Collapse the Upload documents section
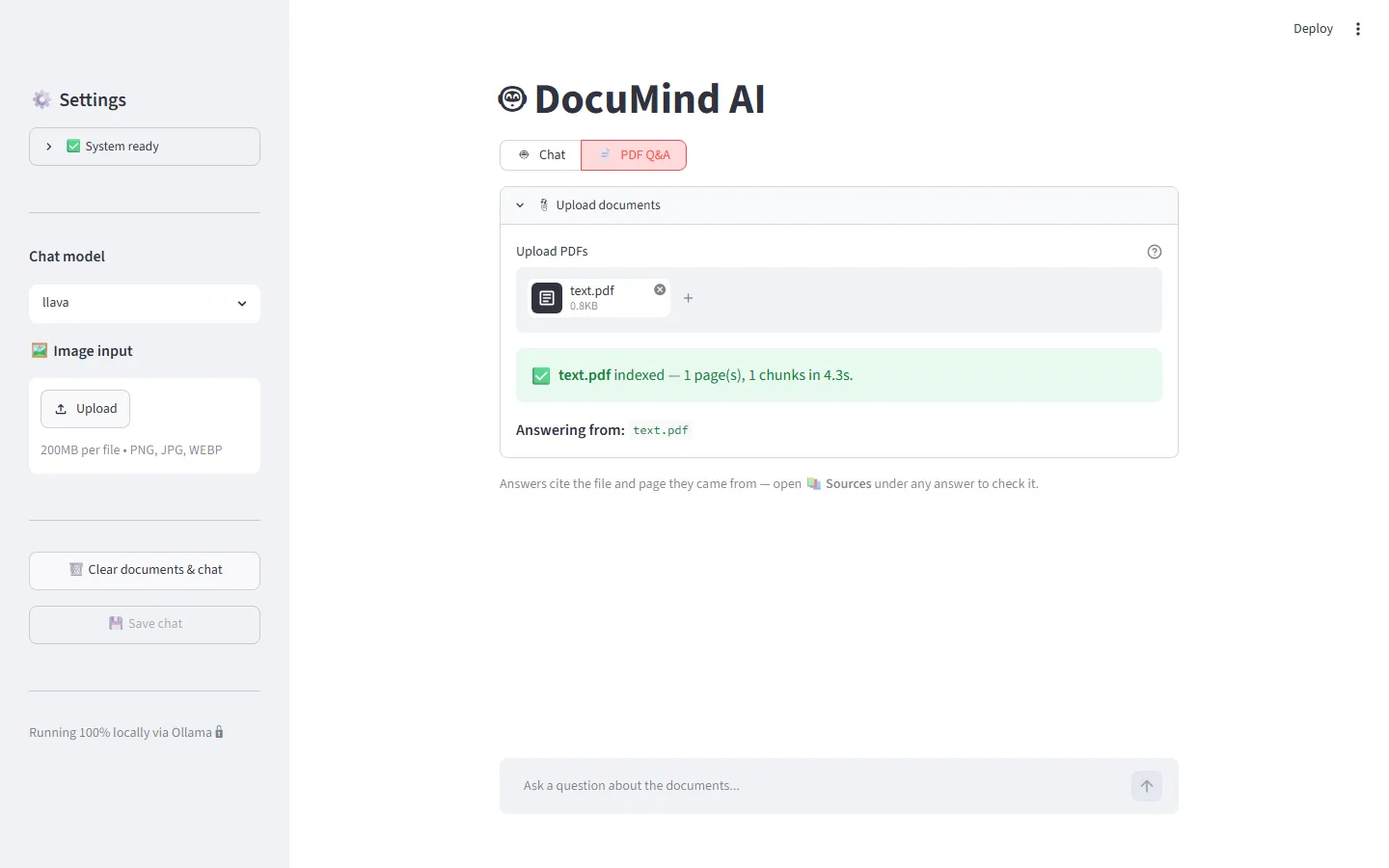Screen dimensions: 1389x868 839,205
